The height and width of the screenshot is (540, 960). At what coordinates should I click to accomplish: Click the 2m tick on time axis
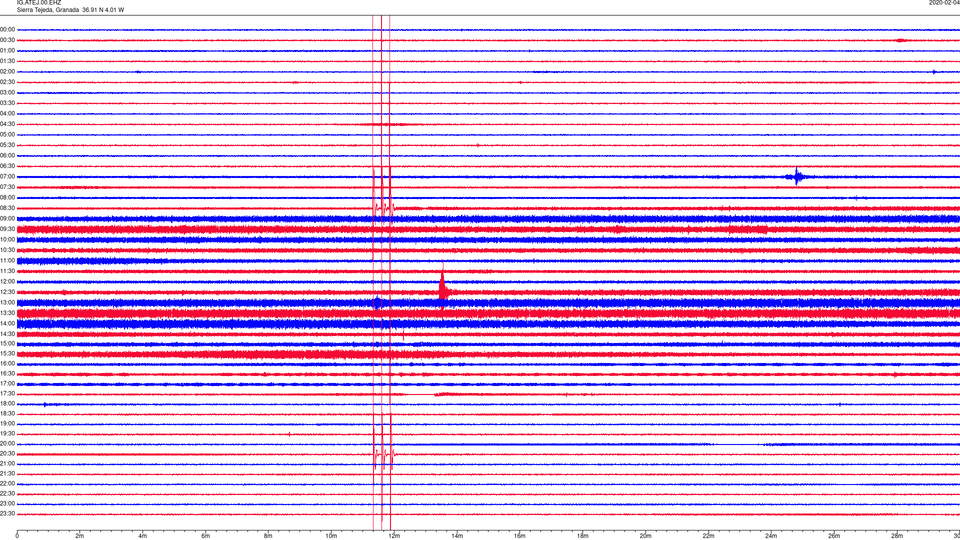80,536
